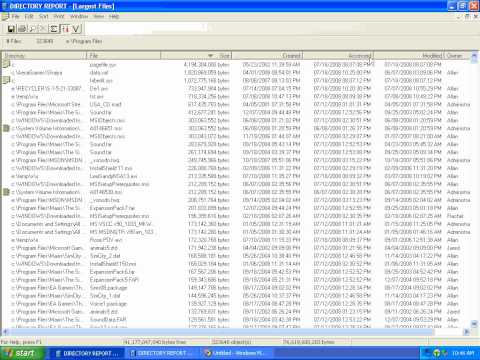Click the vertical scrollbar down arrow

[474, 323]
